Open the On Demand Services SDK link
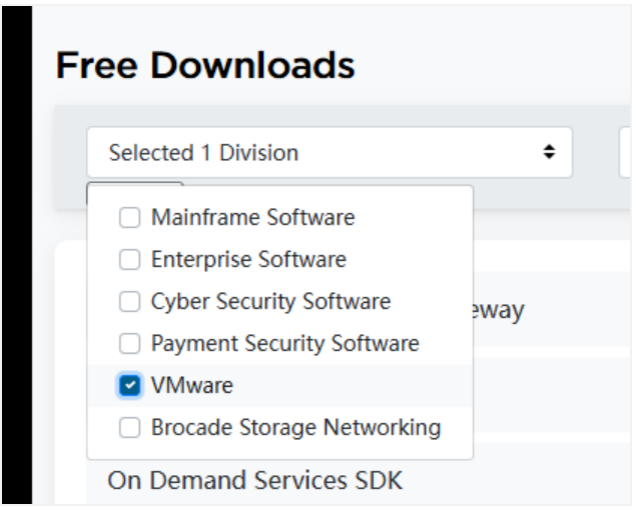The width and height of the screenshot is (636, 510). (x=255, y=480)
